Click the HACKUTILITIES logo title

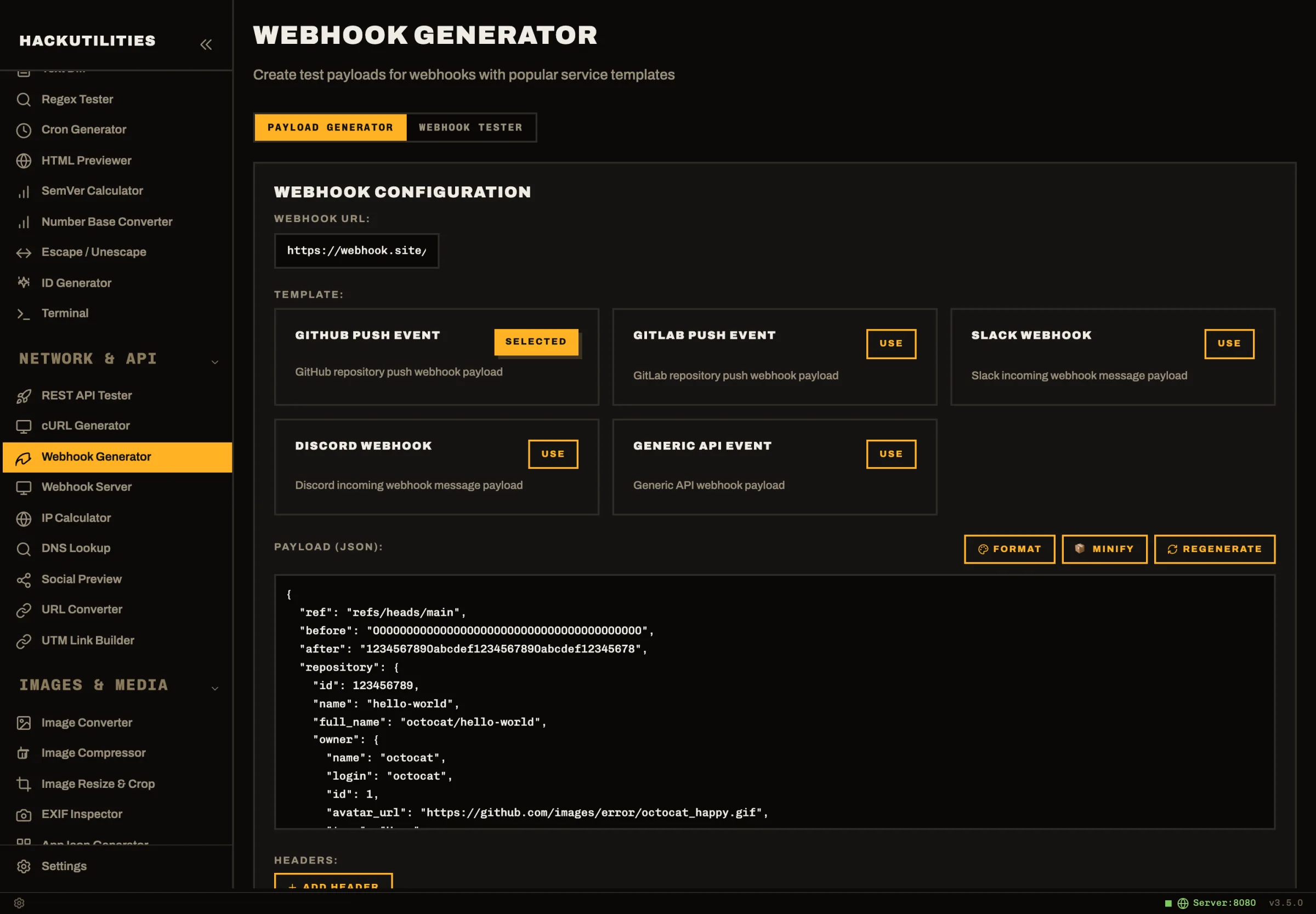(88, 41)
